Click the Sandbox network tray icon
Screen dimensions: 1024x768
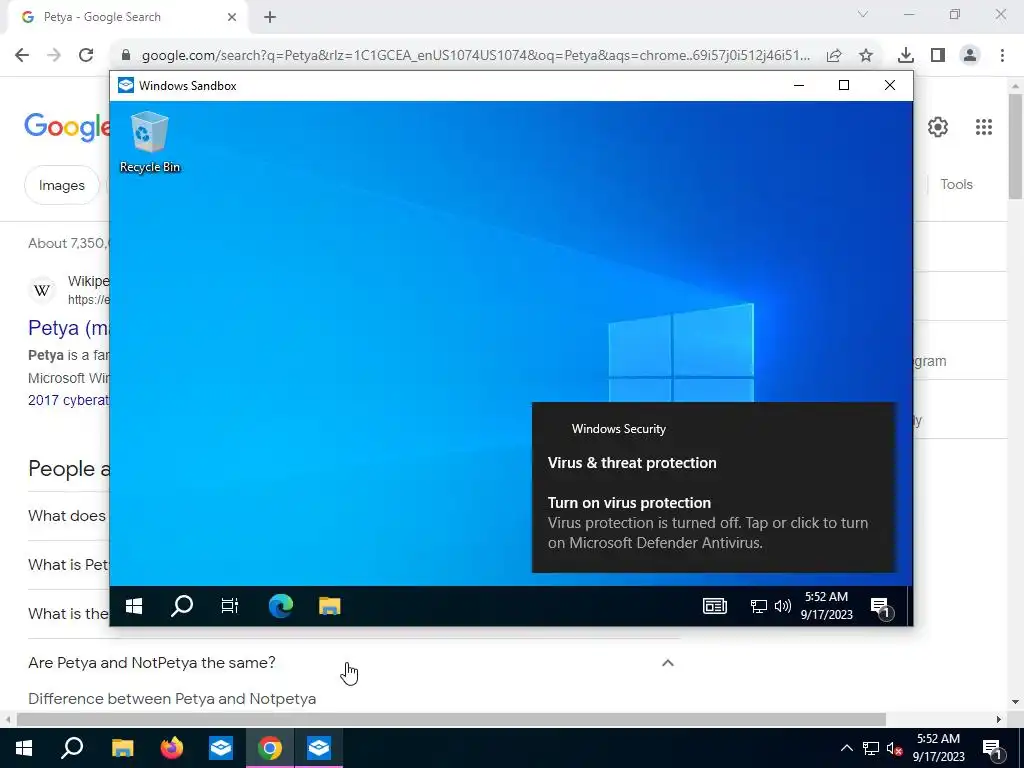coord(758,607)
